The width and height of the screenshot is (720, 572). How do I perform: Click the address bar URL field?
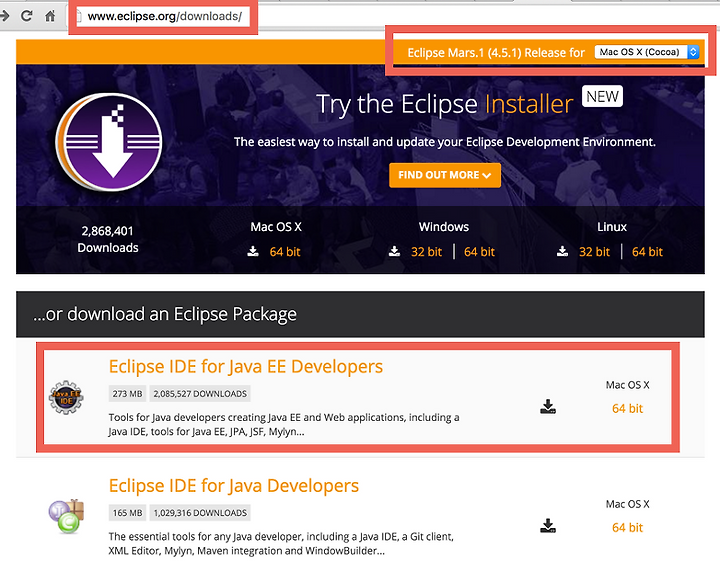[163, 17]
